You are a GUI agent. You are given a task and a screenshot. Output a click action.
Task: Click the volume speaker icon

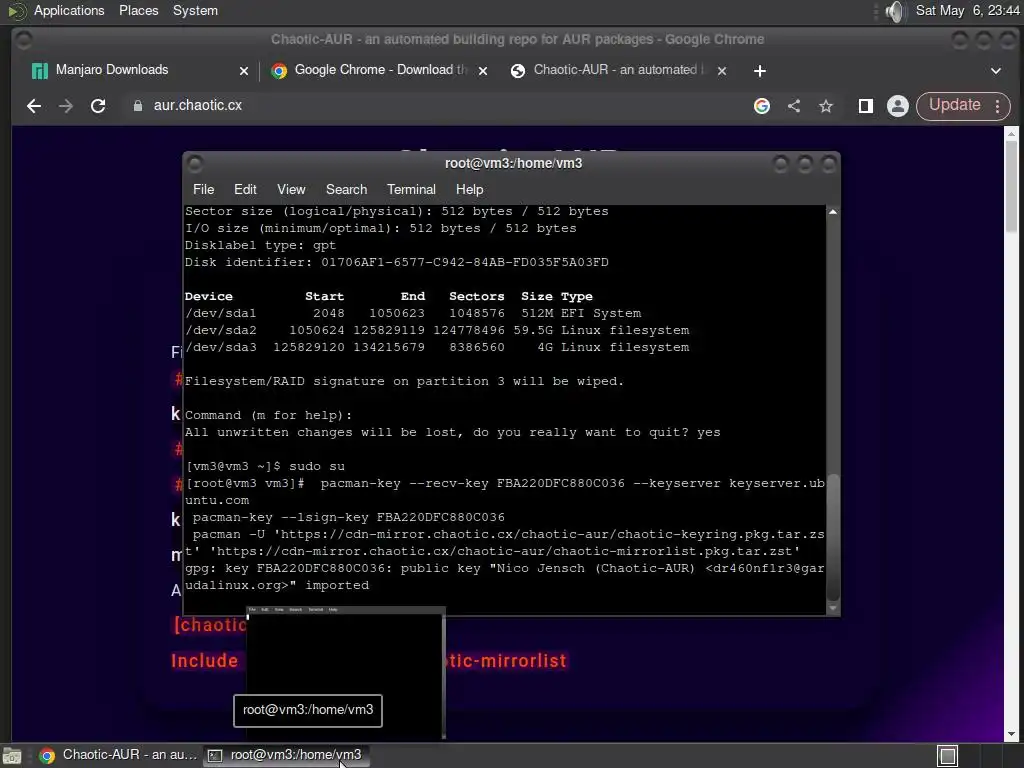pyautogui.click(x=896, y=11)
